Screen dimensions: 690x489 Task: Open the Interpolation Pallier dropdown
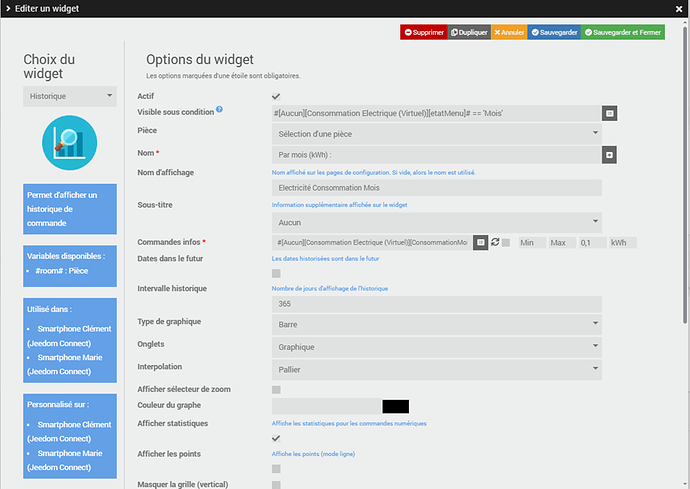click(437, 369)
